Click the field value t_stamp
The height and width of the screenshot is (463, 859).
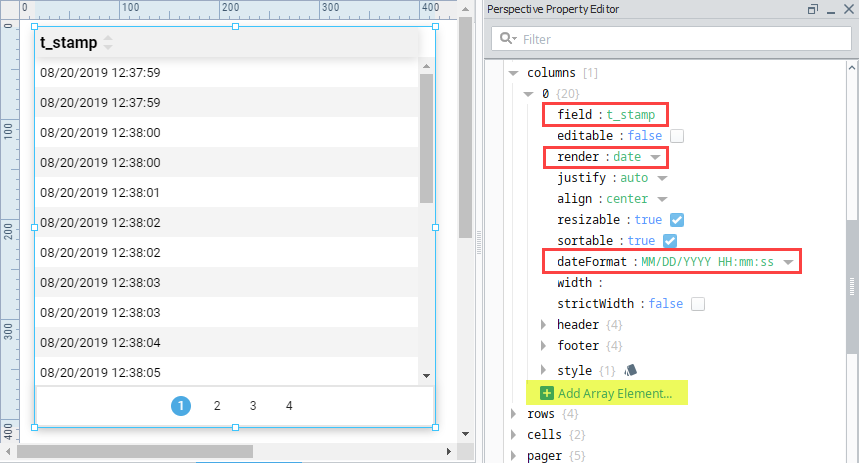631,115
